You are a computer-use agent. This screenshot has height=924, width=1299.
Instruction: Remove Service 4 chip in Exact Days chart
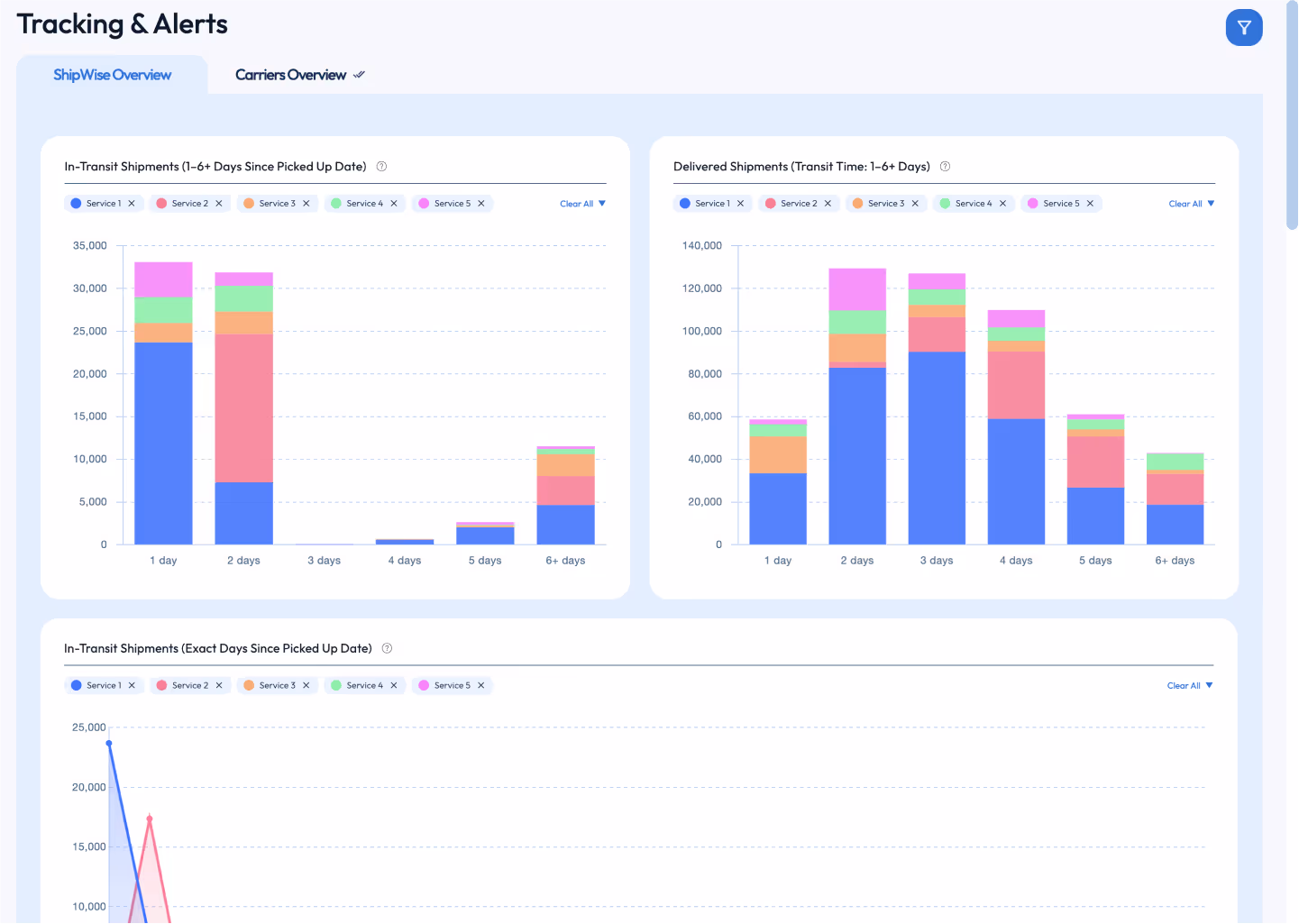point(394,685)
